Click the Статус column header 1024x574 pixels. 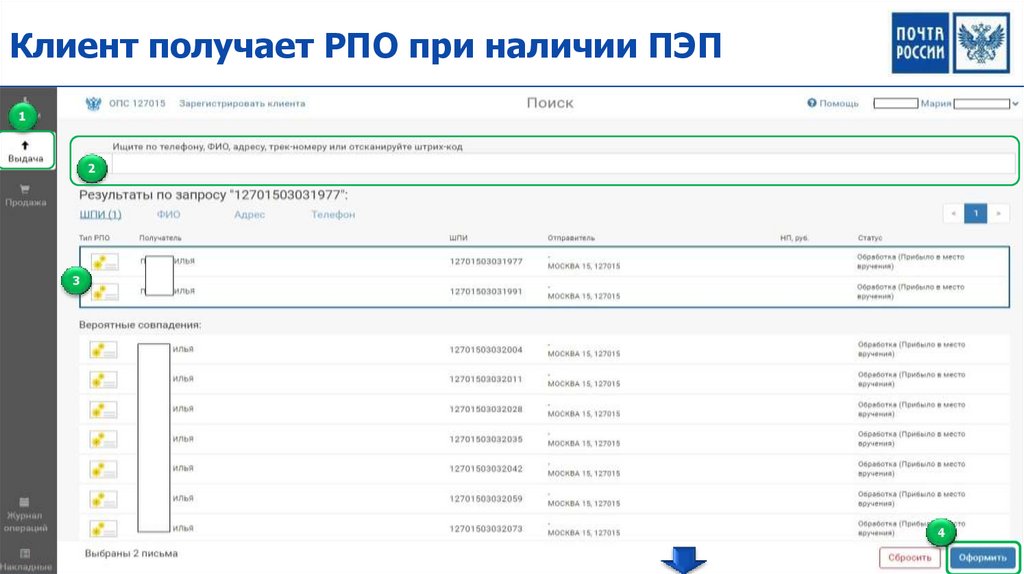coord(870,238)
